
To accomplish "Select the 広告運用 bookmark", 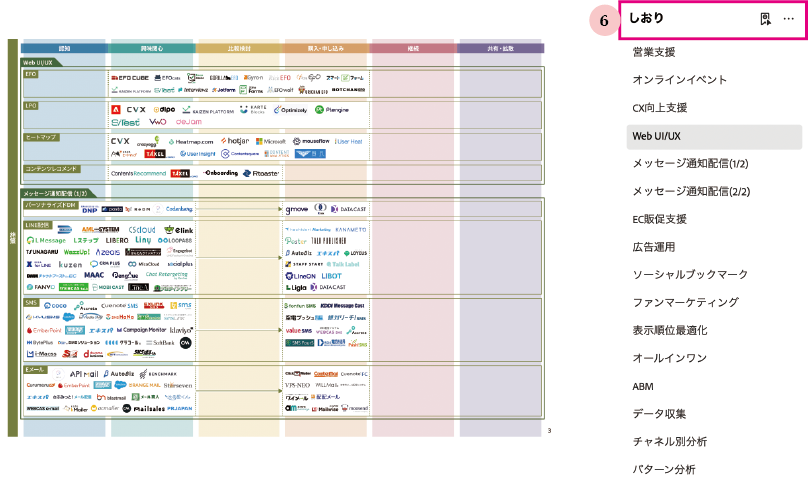I will click(654, 248).
